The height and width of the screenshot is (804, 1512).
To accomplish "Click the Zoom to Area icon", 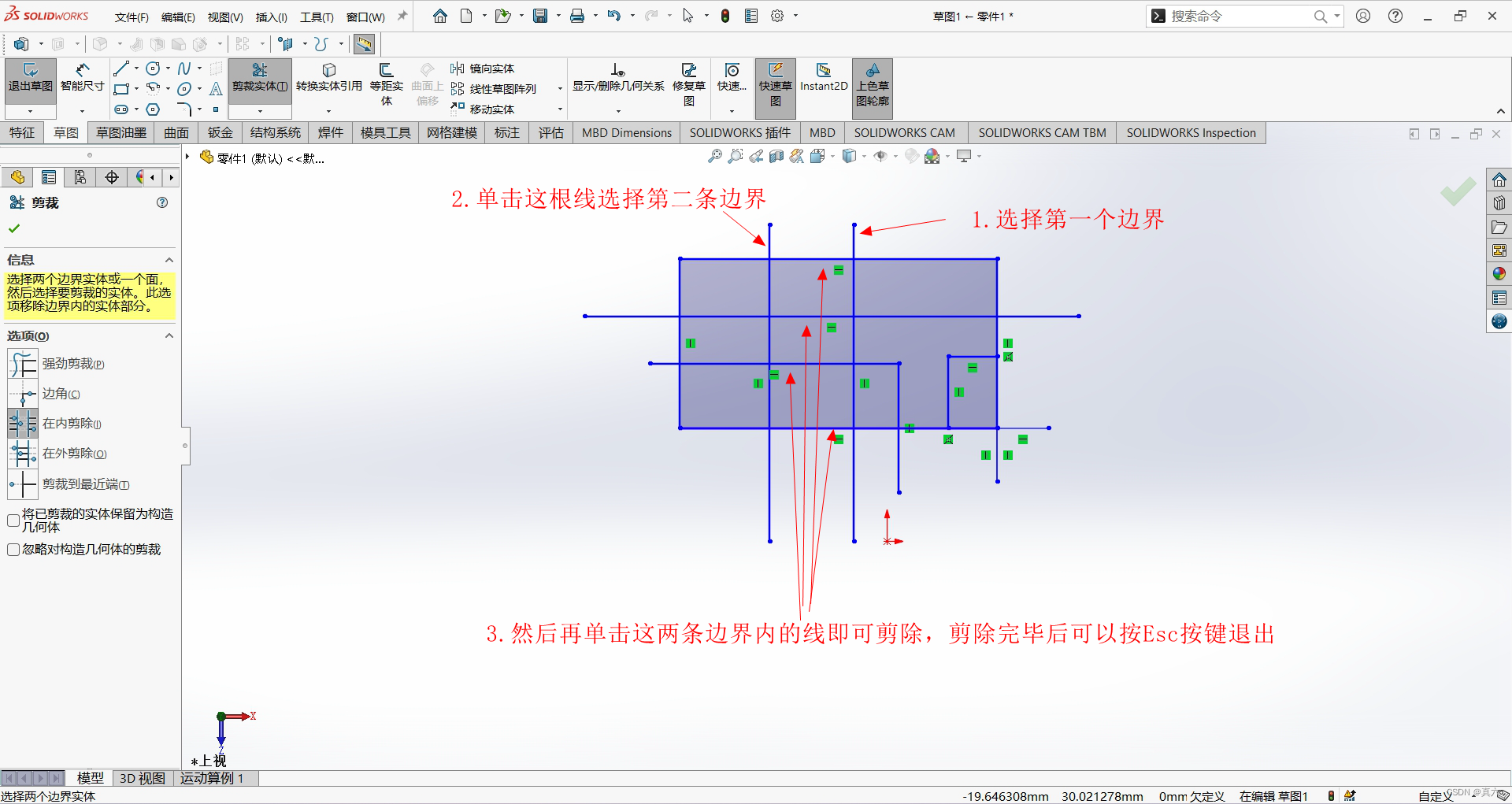I will (736, 156).
